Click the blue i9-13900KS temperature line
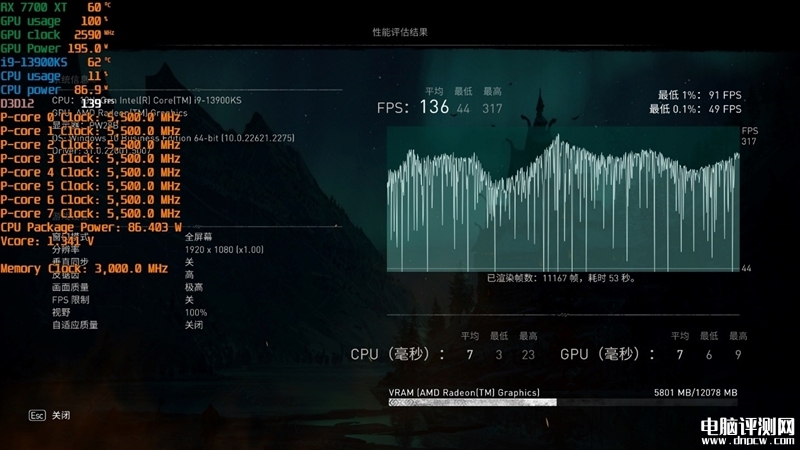This screenshot has height=450, width=800. (x=55, y=62)
